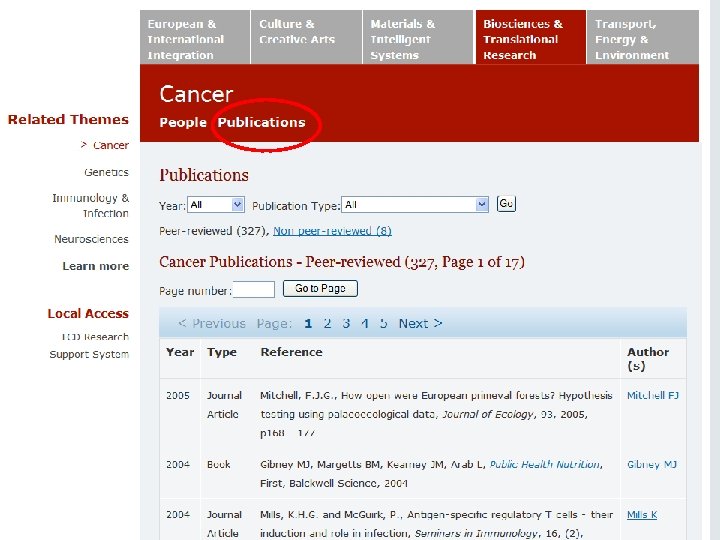The width and height of the screenshot is (720, 540).
Task: Jump to page 2 of results
Action: pos(327,324)
